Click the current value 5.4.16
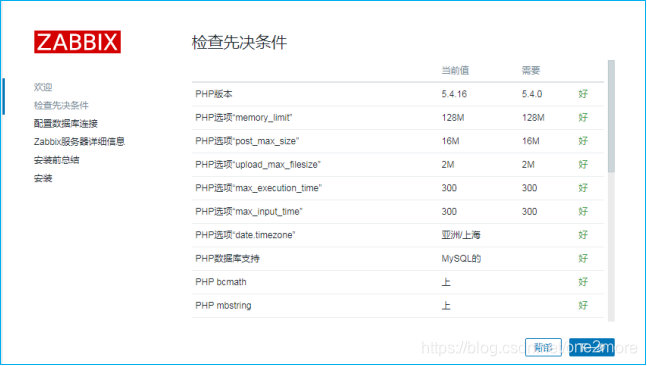The image size is (647, 366). 454,94
